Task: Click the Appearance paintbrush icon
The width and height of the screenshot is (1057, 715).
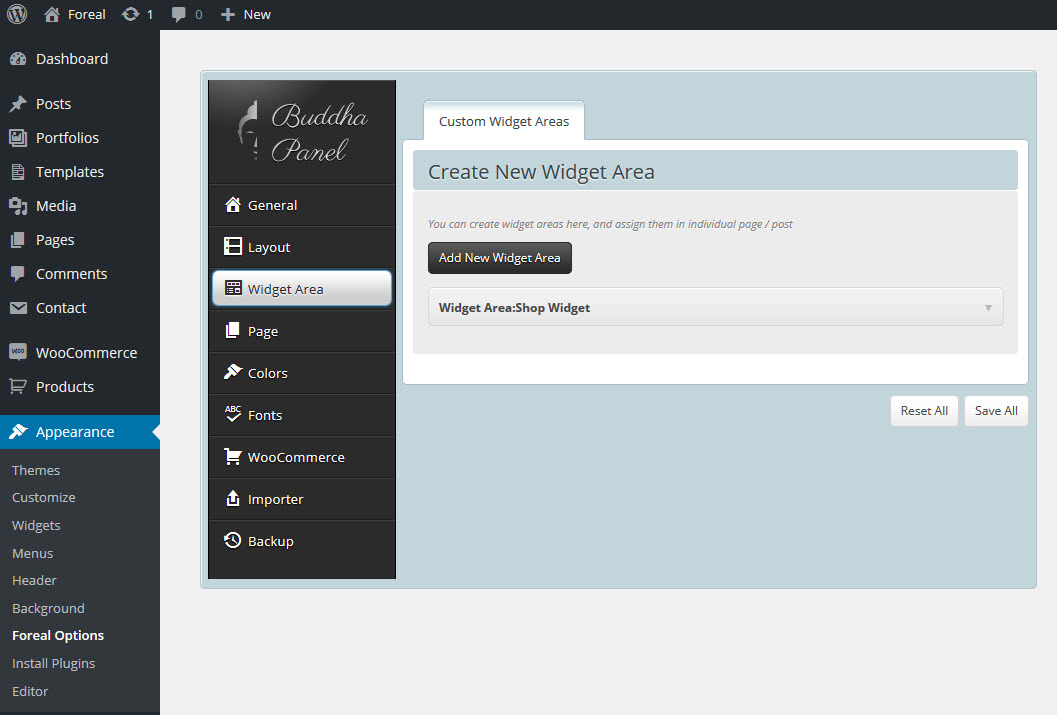Action: pyautogui.click(x=18, y=431)
